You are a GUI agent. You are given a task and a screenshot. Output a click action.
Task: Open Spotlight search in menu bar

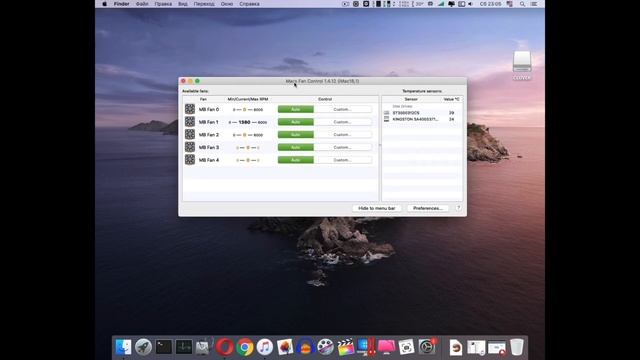(522, 4)
